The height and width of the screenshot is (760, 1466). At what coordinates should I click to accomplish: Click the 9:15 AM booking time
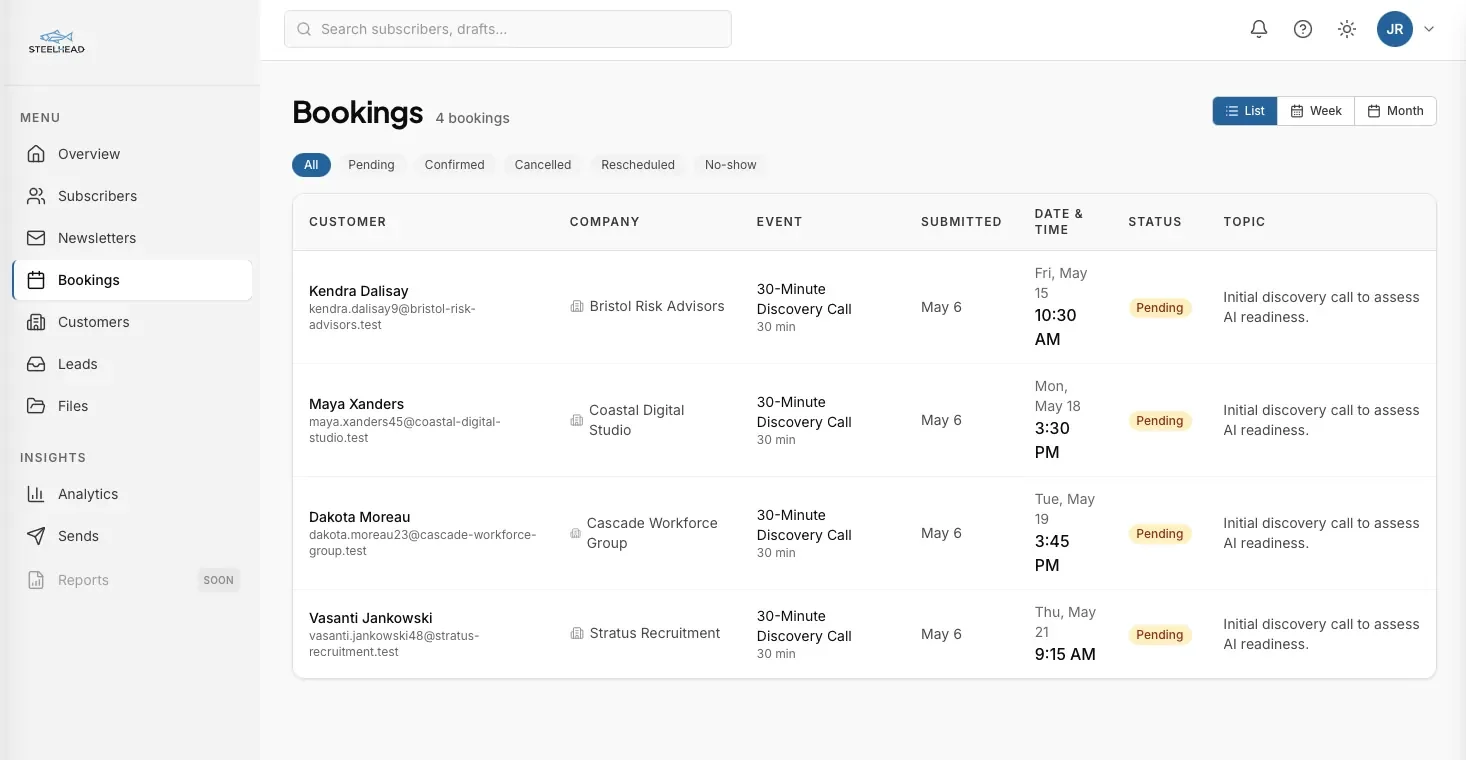point(1065,654)
